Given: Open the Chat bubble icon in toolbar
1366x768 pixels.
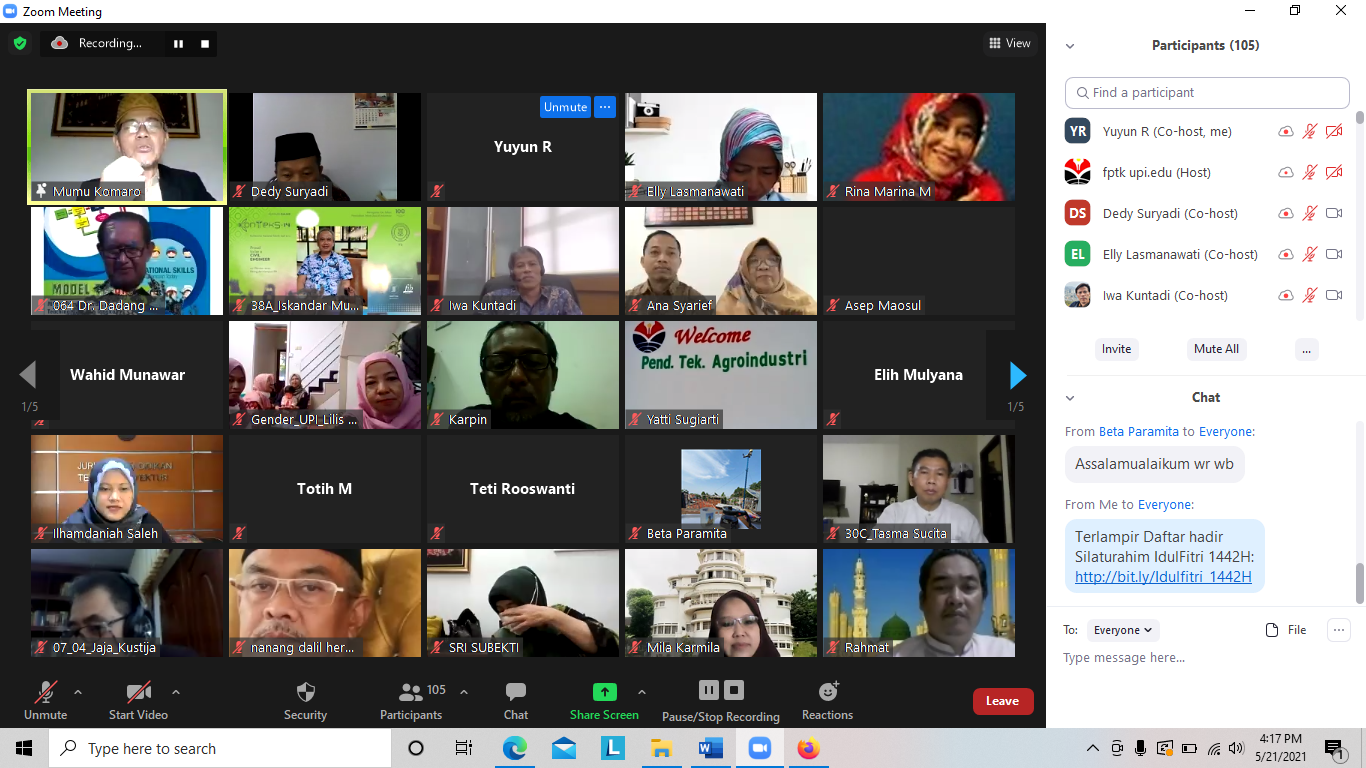Looking at the screenshot, I should (516, 692).
